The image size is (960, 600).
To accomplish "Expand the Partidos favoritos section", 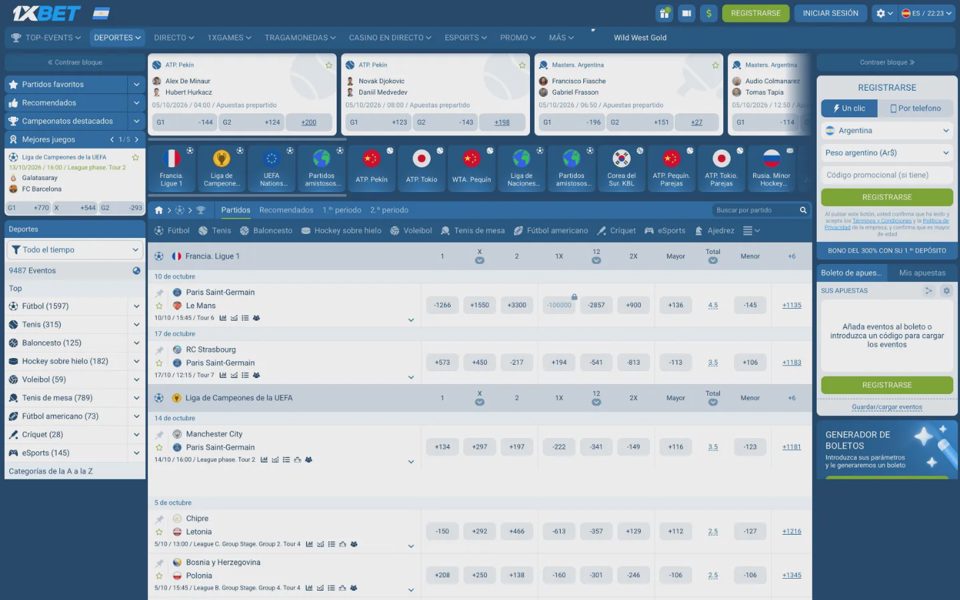I will [x=136, y=84].
